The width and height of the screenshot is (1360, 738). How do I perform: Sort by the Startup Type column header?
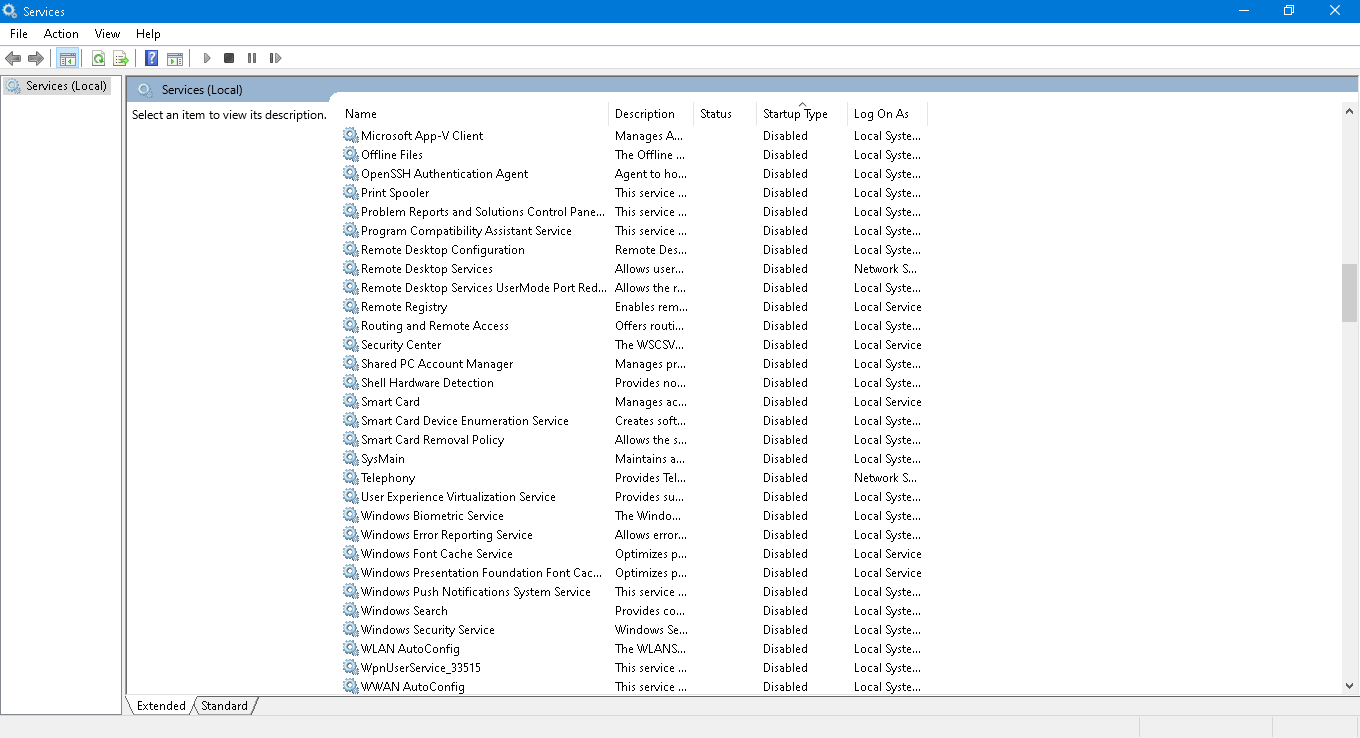(x=802, y=114)
